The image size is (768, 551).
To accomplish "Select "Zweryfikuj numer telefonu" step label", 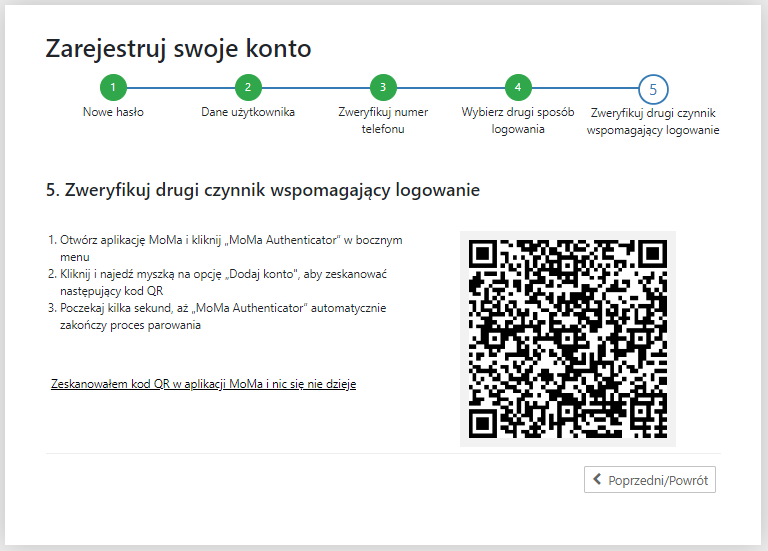I will pos(383,121).
